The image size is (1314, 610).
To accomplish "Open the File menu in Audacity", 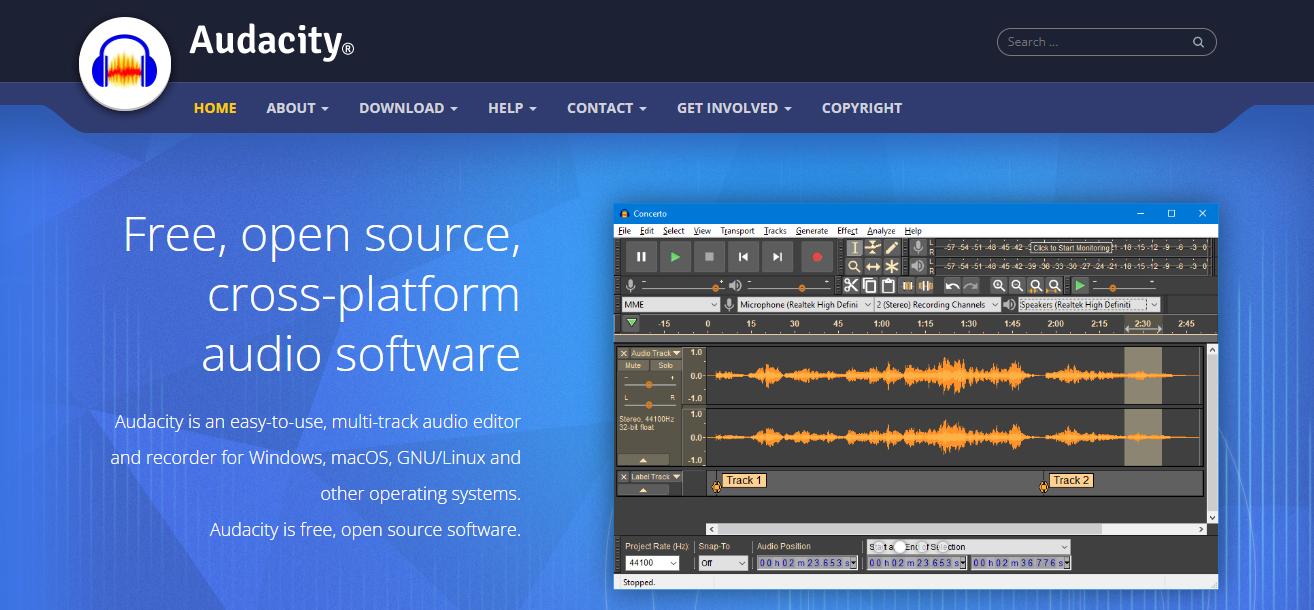I will (624, 231).
